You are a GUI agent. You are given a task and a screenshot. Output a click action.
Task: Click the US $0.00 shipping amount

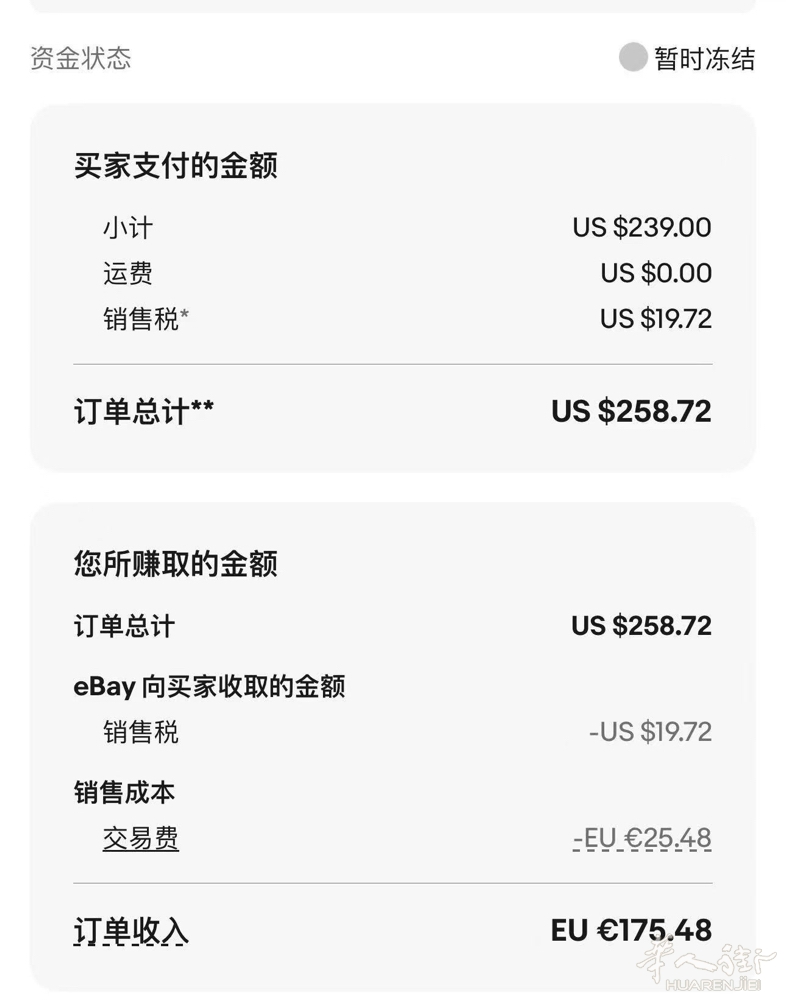coord(655,273)
